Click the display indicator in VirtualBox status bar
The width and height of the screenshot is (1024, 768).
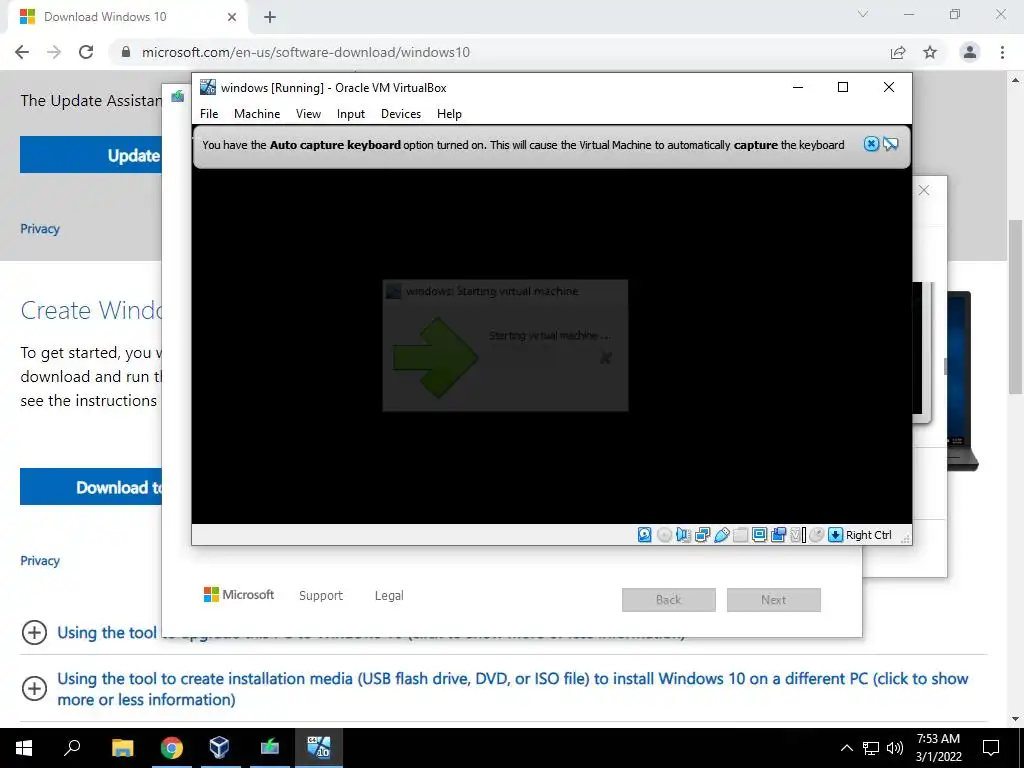760,535
